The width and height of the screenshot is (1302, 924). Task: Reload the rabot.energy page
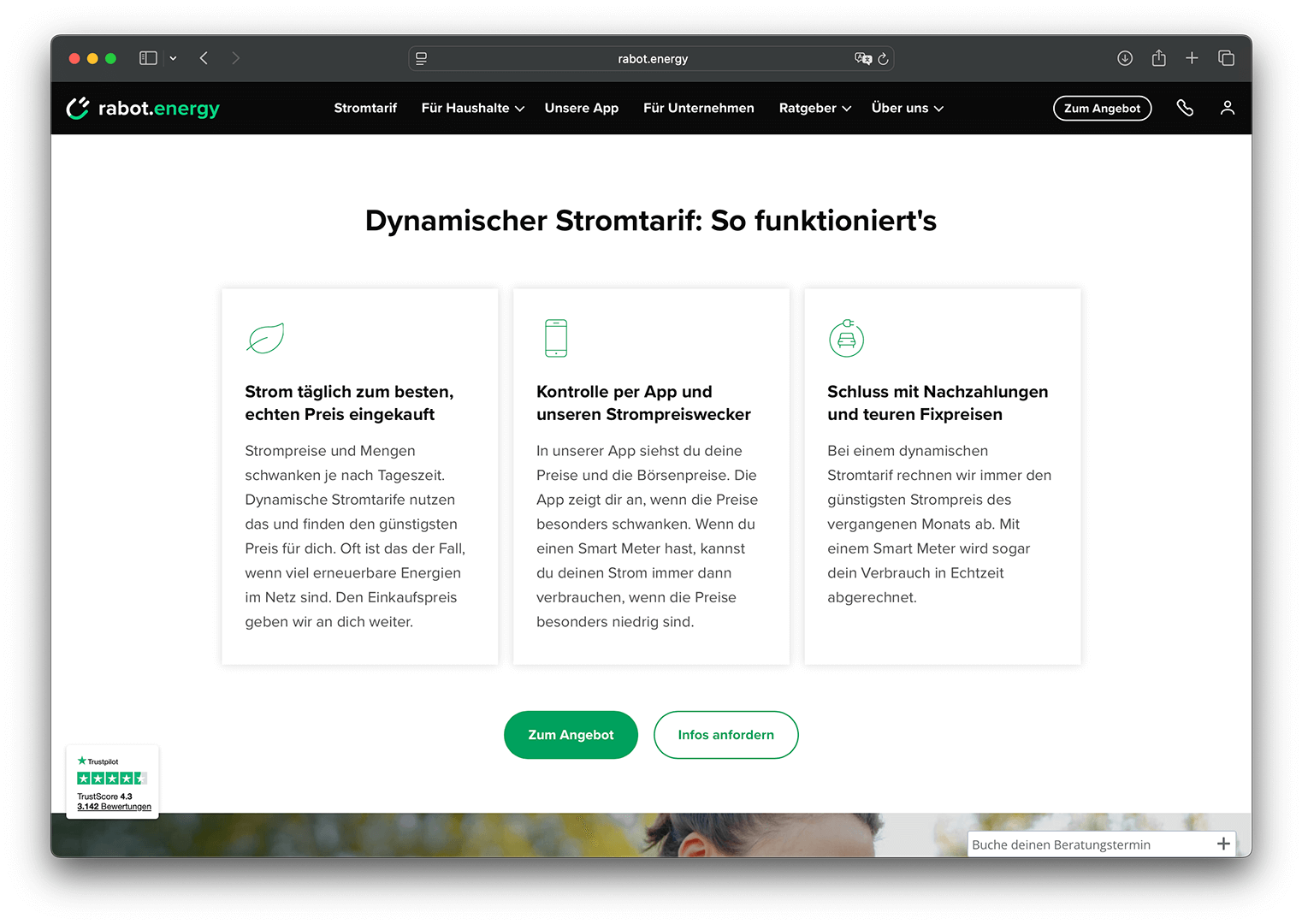884,59
